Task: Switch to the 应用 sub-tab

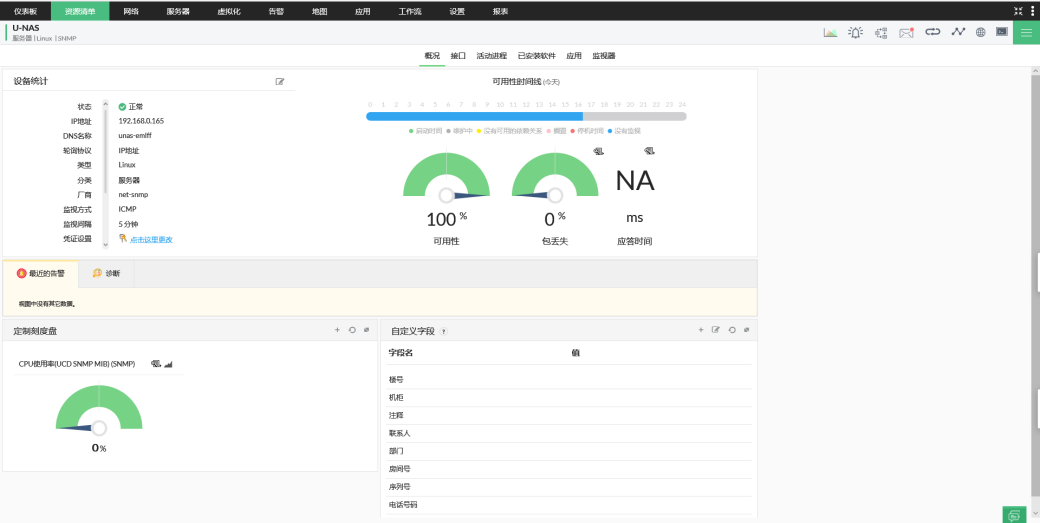Action: point(574,56)
